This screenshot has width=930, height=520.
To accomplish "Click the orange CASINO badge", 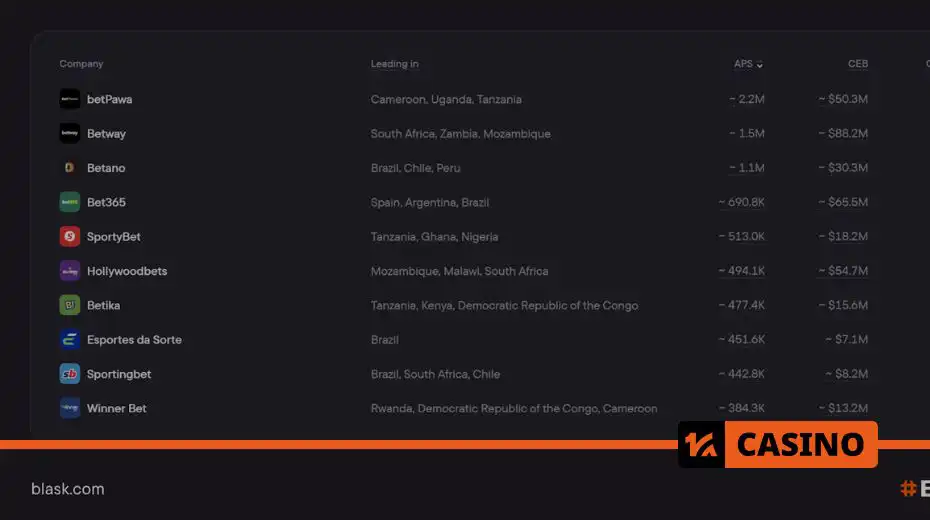I will click(x=778, y=444).
